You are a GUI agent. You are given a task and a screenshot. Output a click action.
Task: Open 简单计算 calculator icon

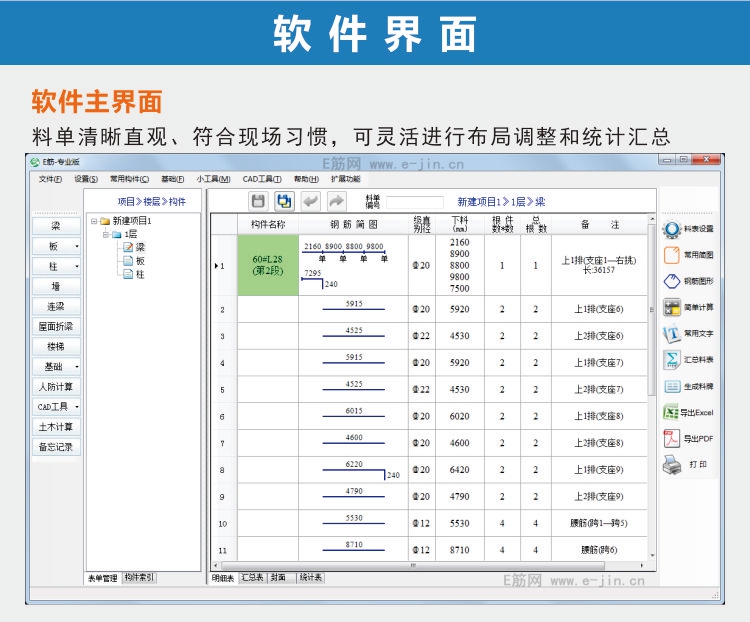click(x=672, y=307)
